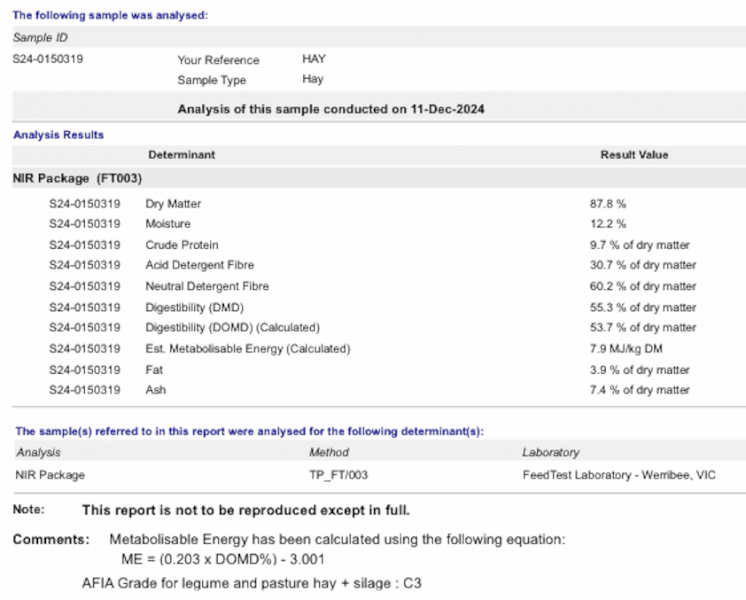The image size is (746, 600).
Task: Click the 'Digestibility (DMD)' row label
Action: point(194,307)
